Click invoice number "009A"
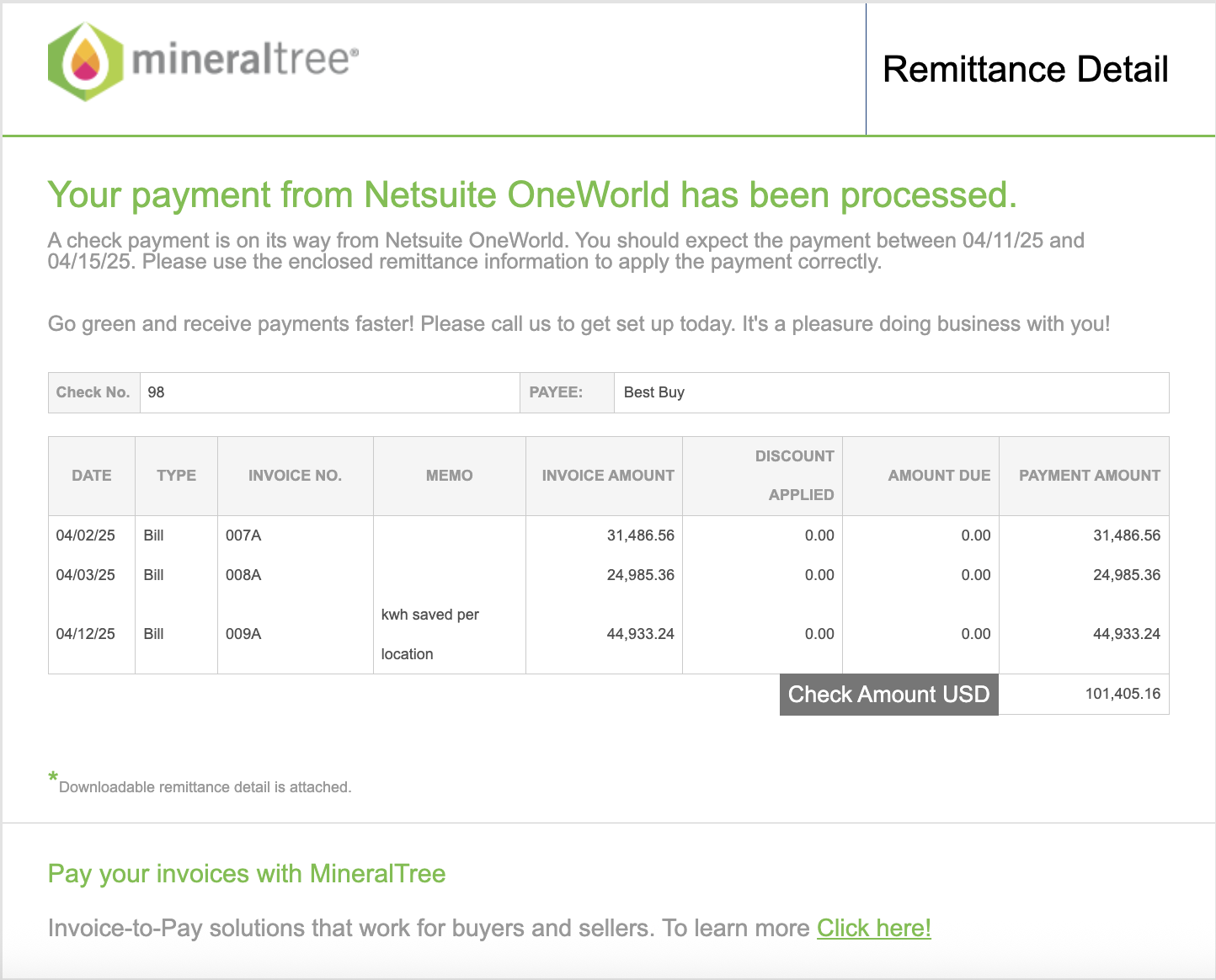 (243, 634)
